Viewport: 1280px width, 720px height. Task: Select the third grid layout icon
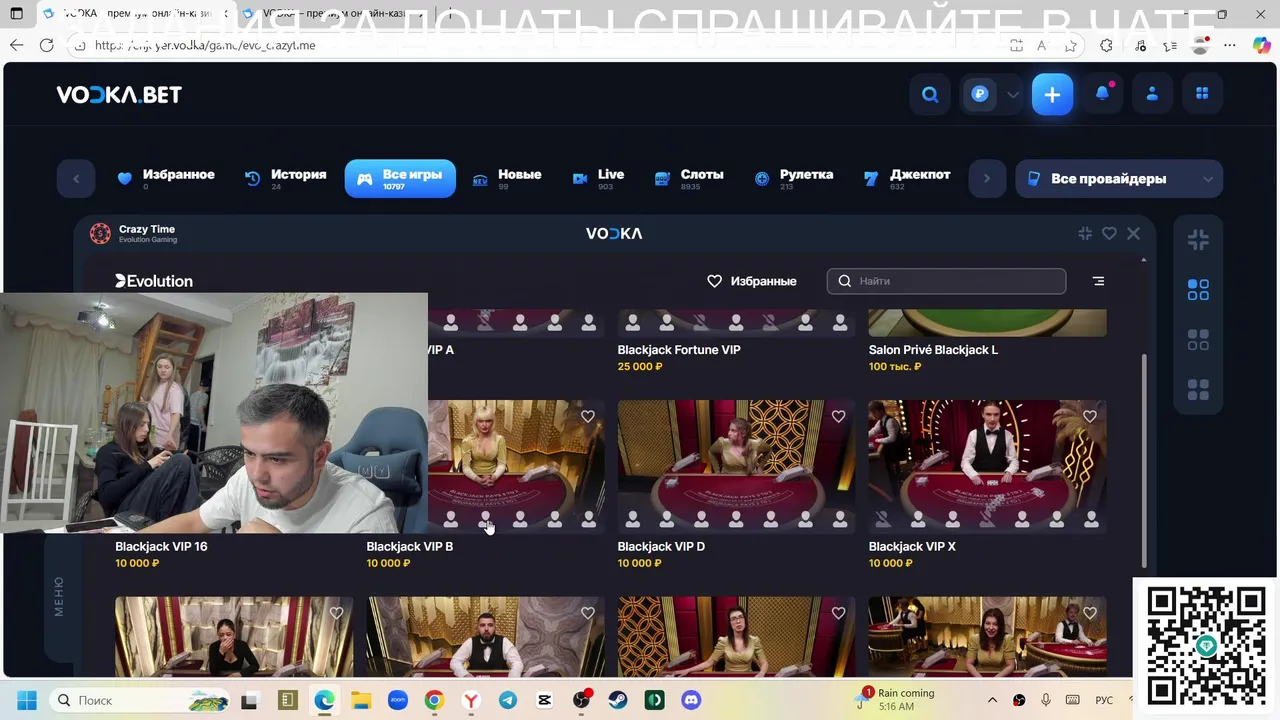[x=1198, y=340]
